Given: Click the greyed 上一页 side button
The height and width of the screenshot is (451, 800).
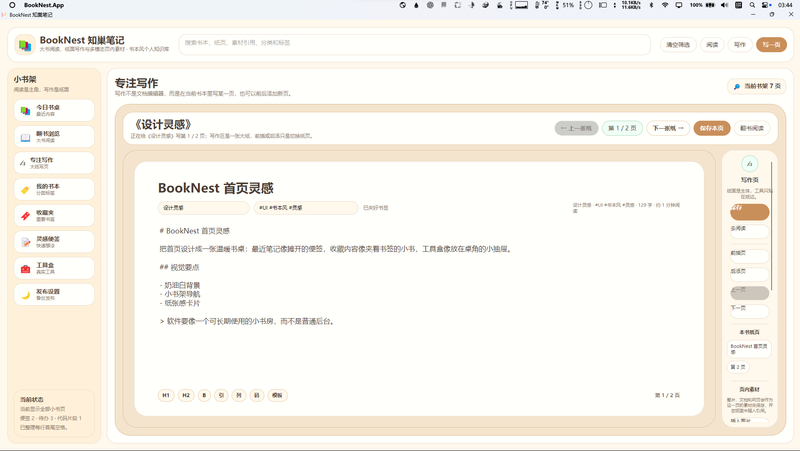Looking at the screenshot, I should click(x=749, y=292).
